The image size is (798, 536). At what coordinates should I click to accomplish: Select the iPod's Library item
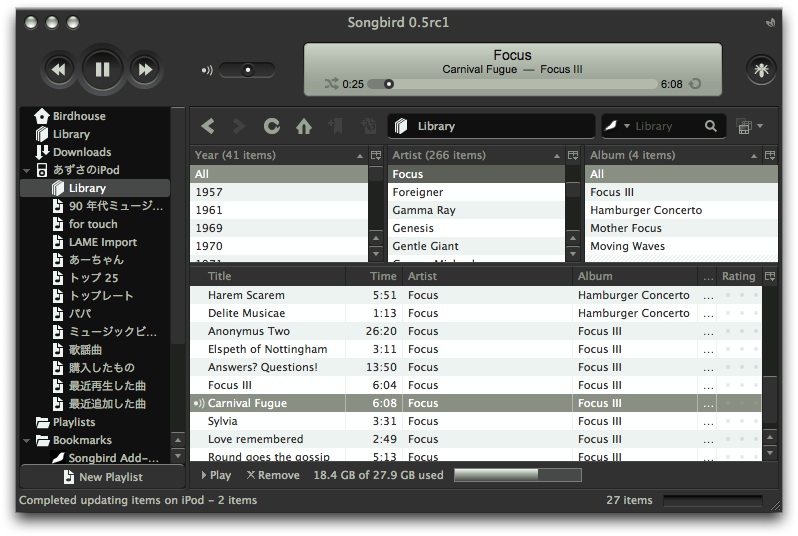click(95, 188)
